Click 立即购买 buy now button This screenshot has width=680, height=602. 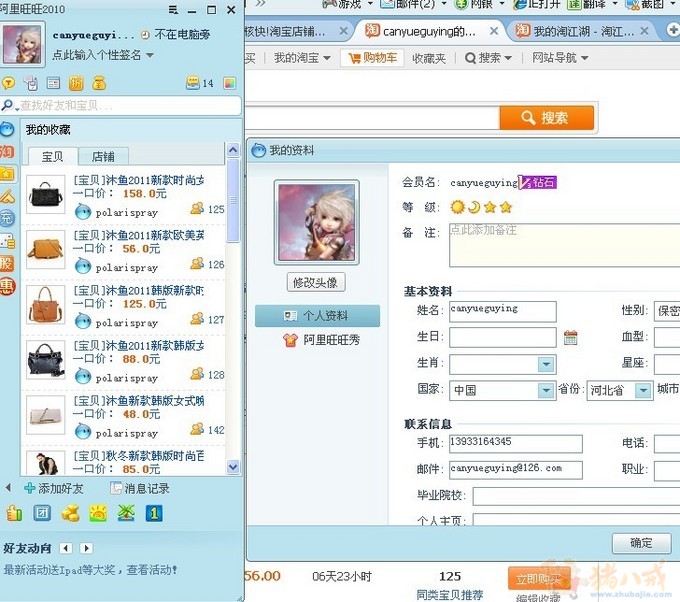coord(539,579)
